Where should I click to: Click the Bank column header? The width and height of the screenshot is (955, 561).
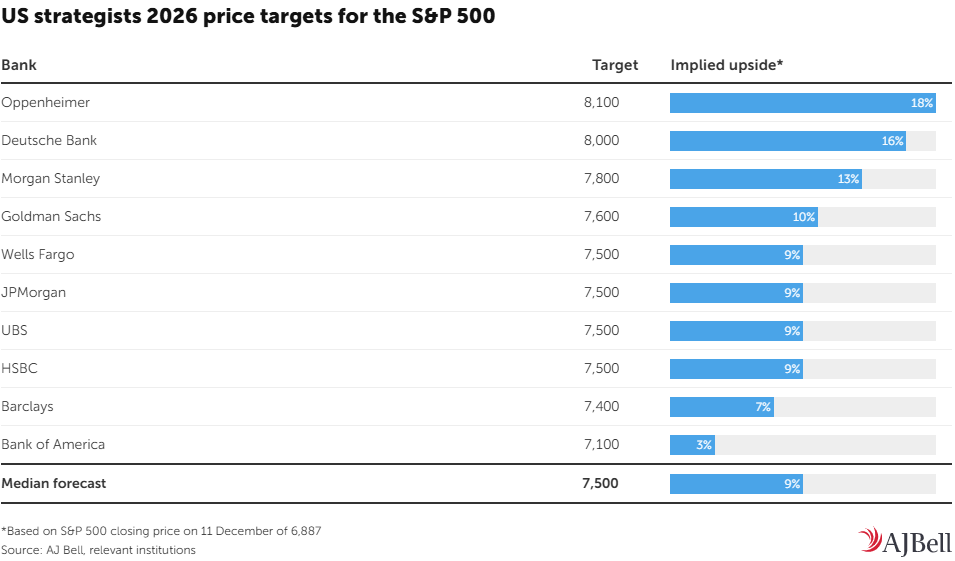[x=19, y=65]
